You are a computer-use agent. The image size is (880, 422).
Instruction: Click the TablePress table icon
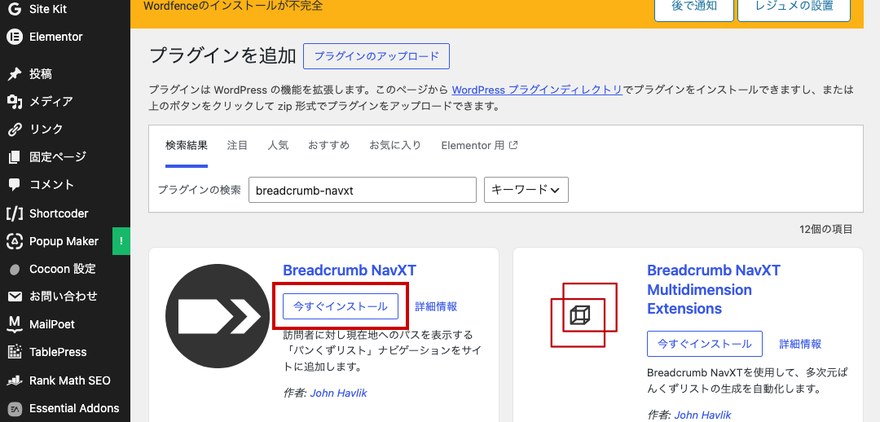coord(15,352)
